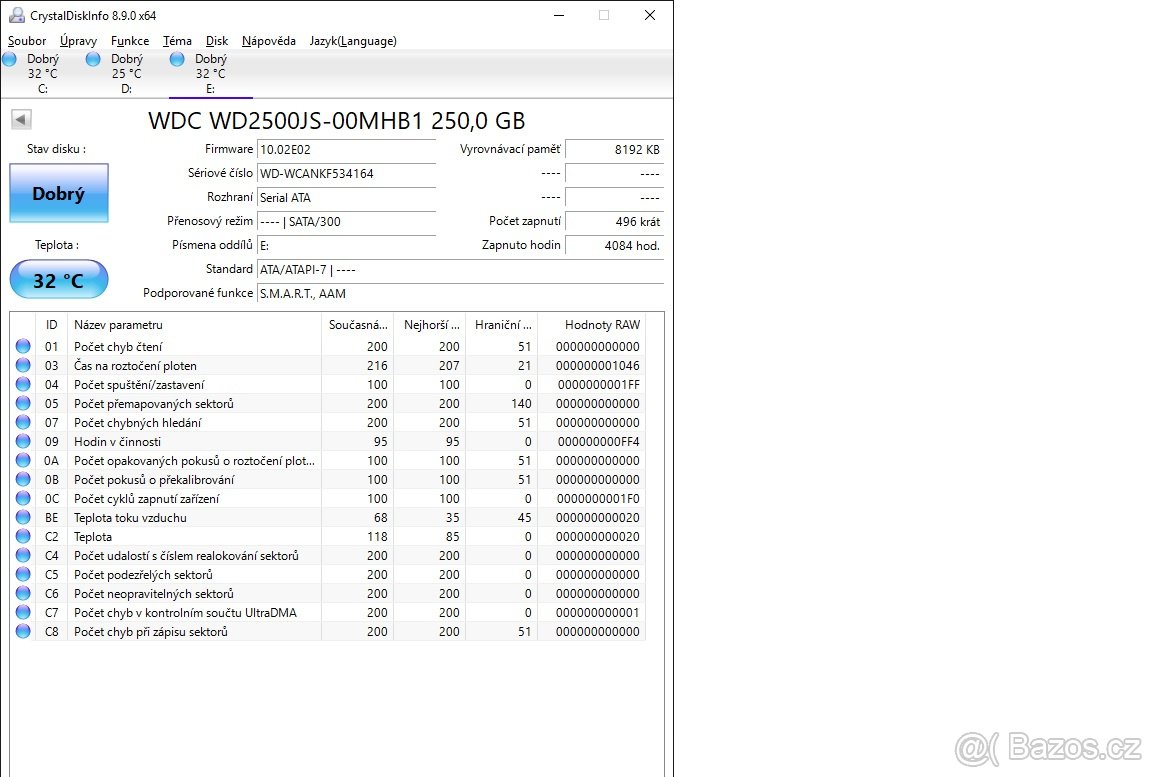The height and width of the screenshot is (777, 1152).
Task: Click status orb for Počet chyb při zápisu sektorů
Action: 23,632
